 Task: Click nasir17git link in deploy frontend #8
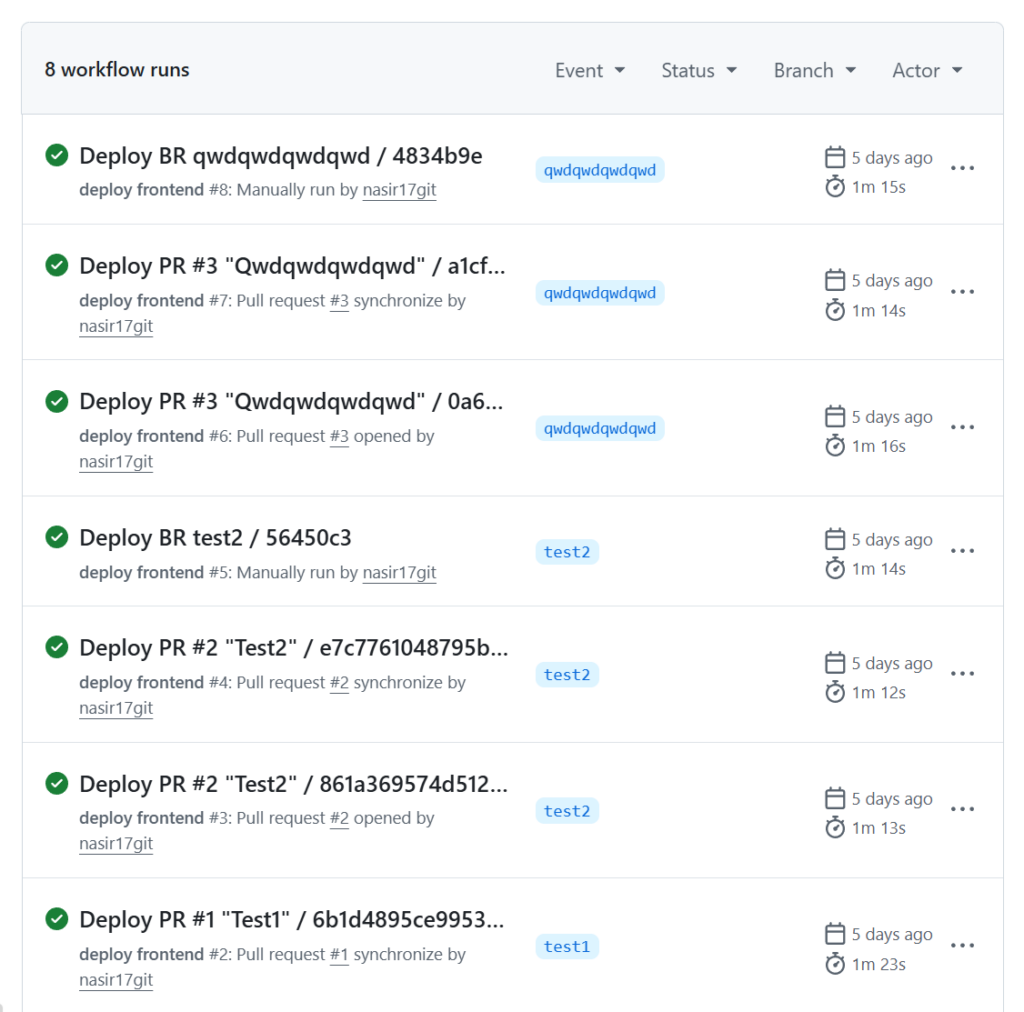[399, 190]
